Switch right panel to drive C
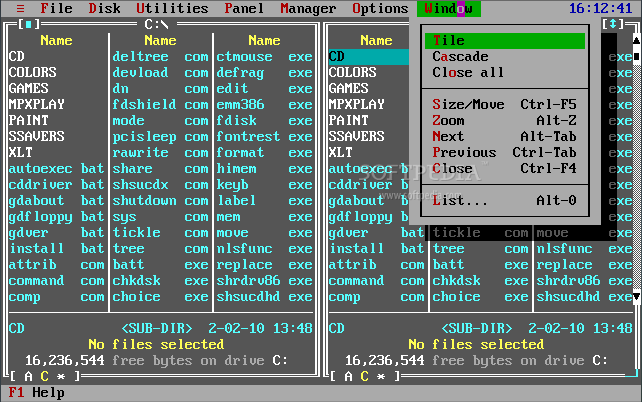The height and width of the screenshot is (402, 642). point(364,376)
